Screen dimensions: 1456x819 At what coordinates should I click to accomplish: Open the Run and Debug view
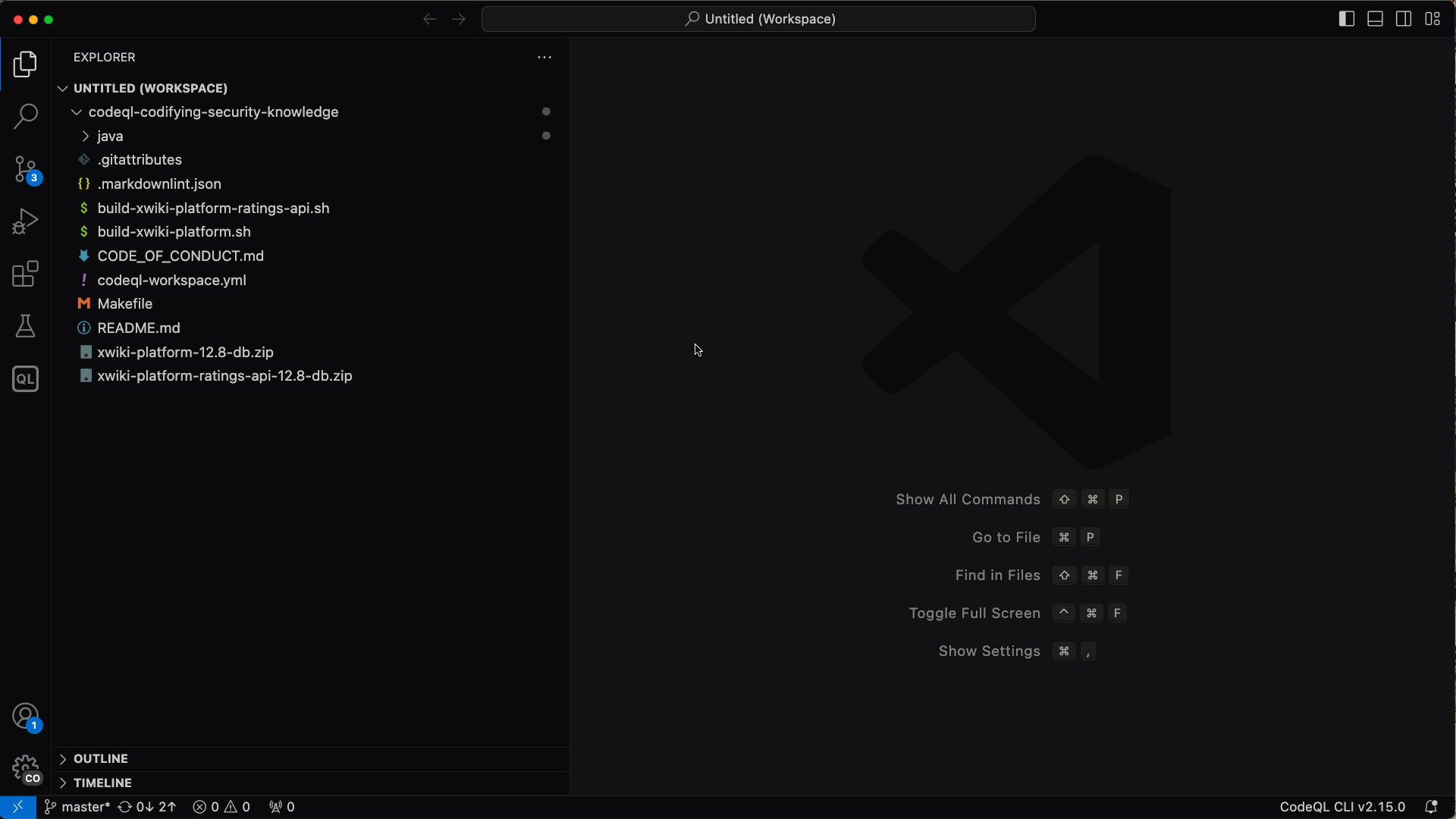pyautogui.click(x=25, y=221)
